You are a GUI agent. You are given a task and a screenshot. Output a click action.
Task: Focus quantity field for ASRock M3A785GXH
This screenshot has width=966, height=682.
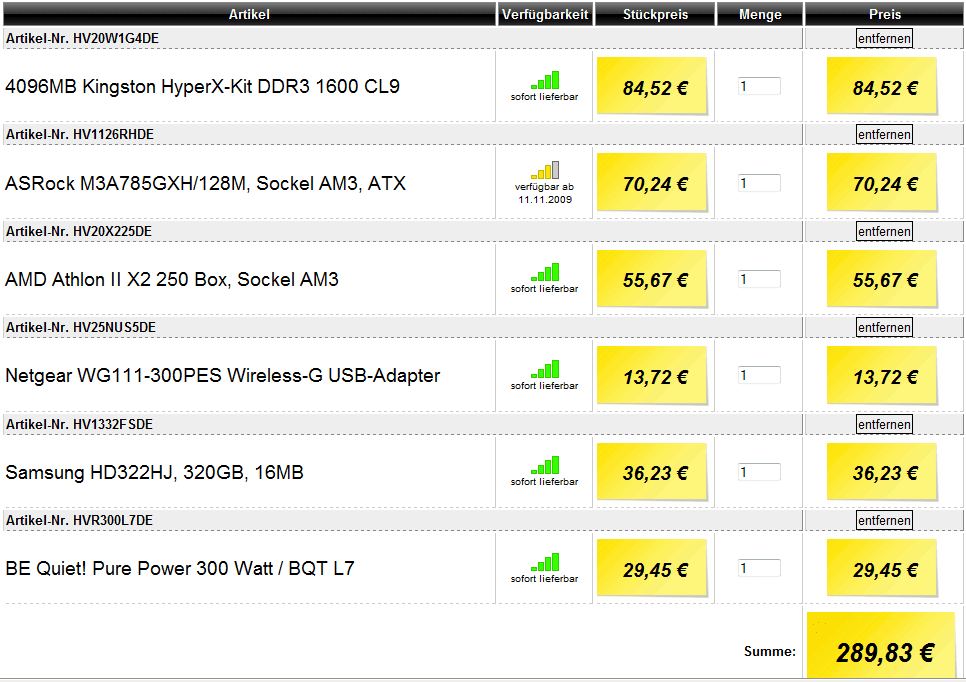click(x=760, y=183)
